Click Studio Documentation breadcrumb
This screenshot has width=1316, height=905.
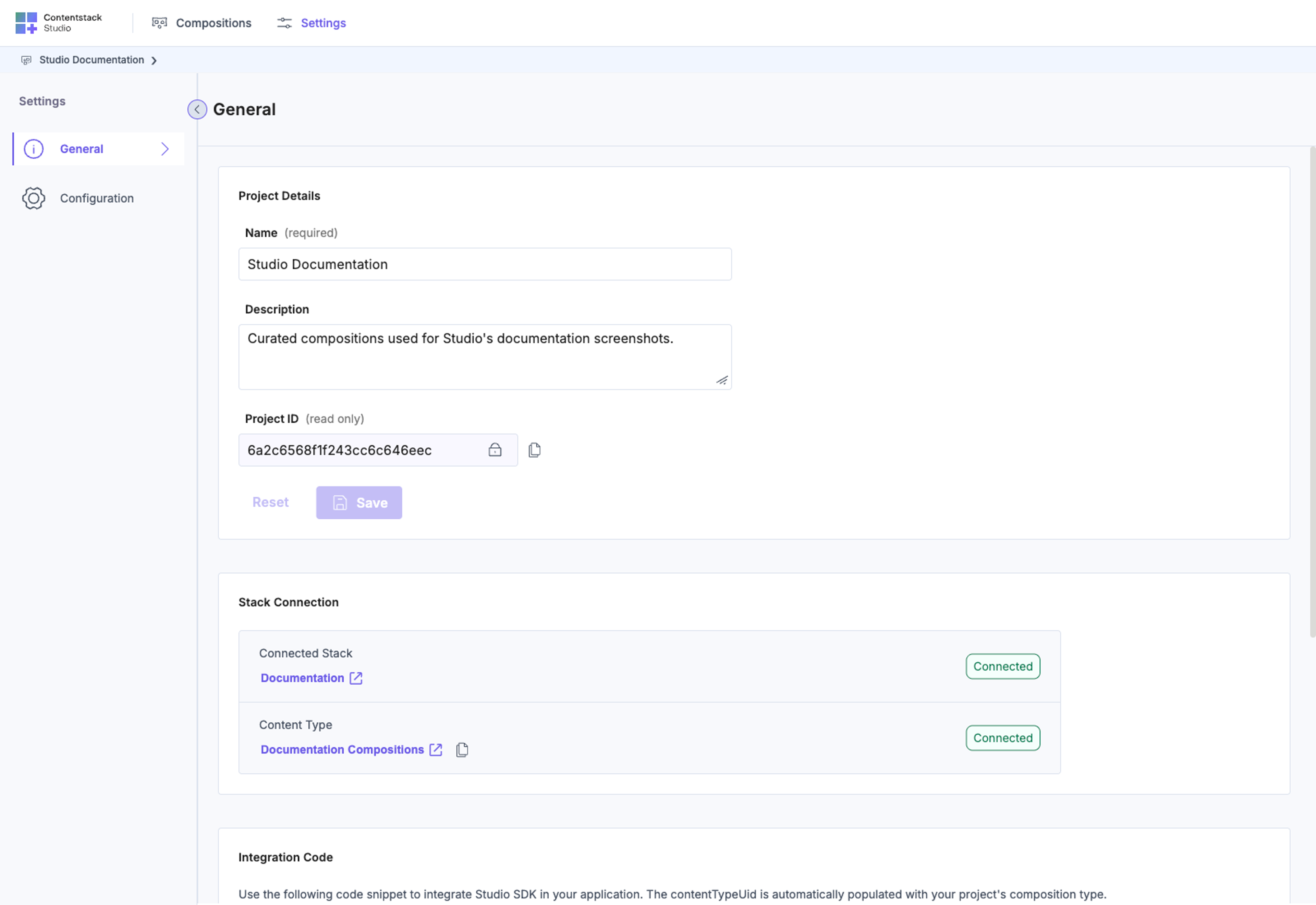(x=91, y=60)
